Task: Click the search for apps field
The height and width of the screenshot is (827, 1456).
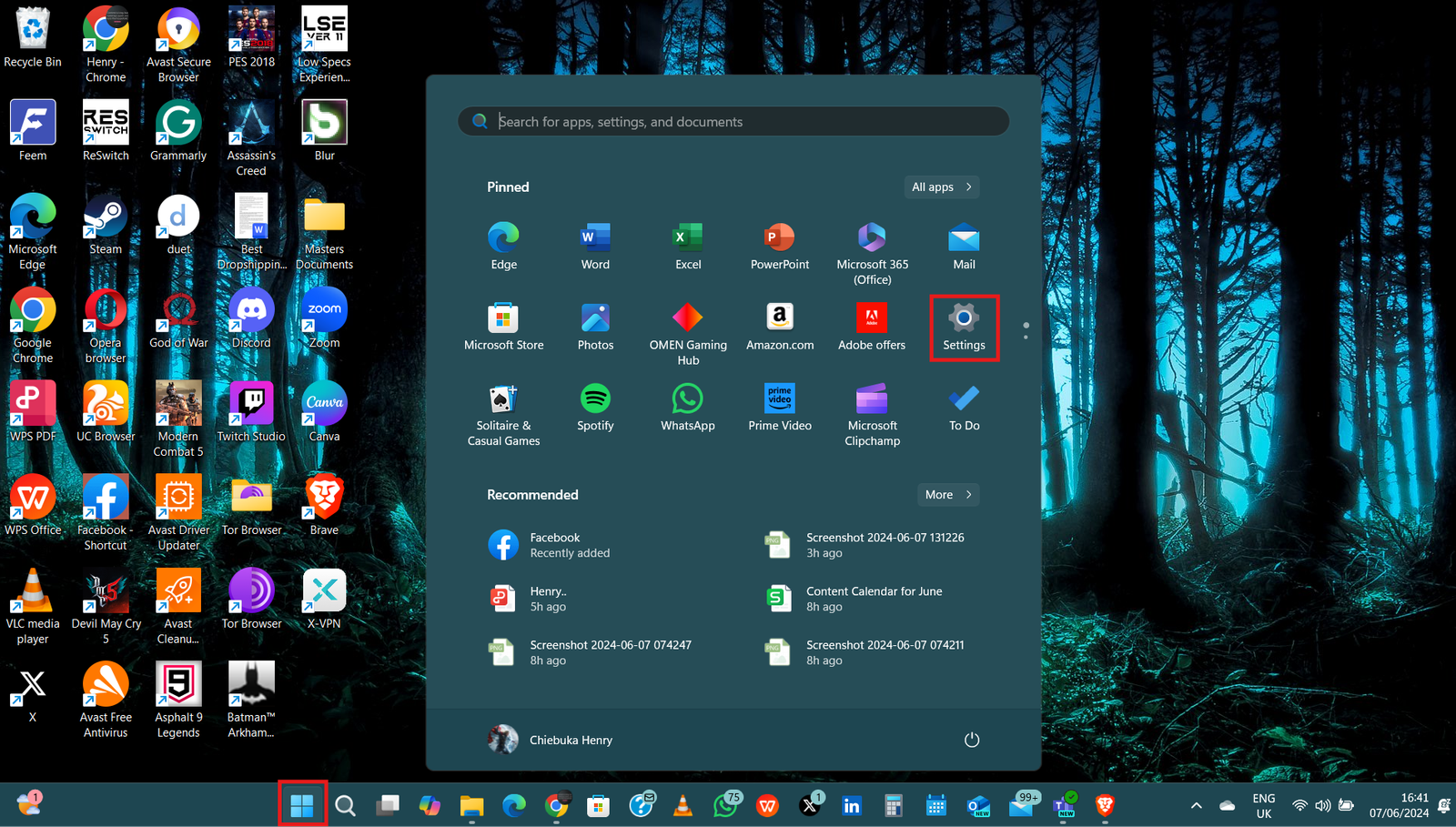Action: click(x=731, y=121)
